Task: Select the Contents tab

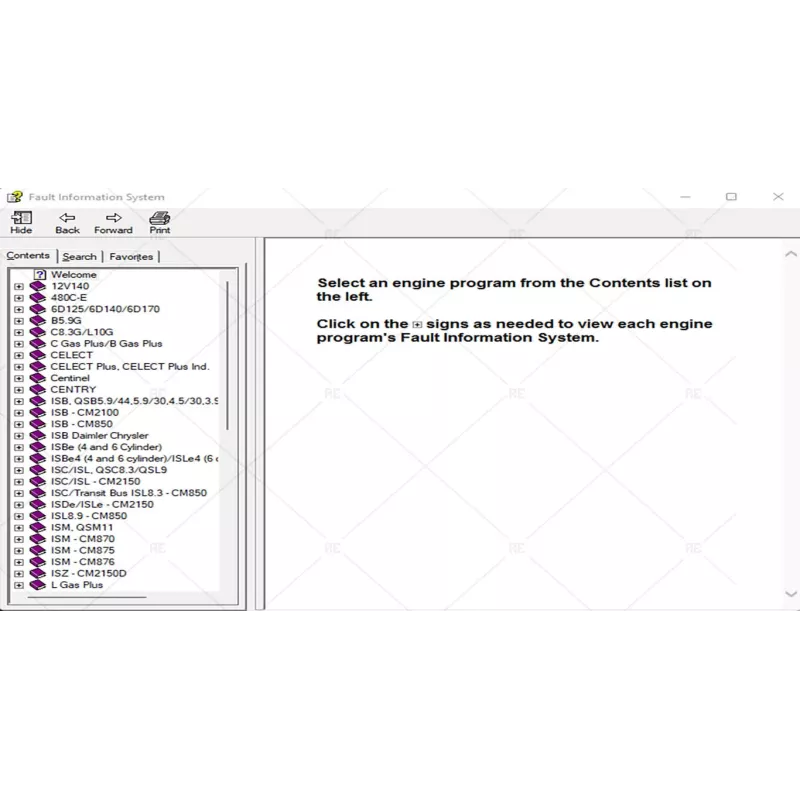Action: coord(30,255)
